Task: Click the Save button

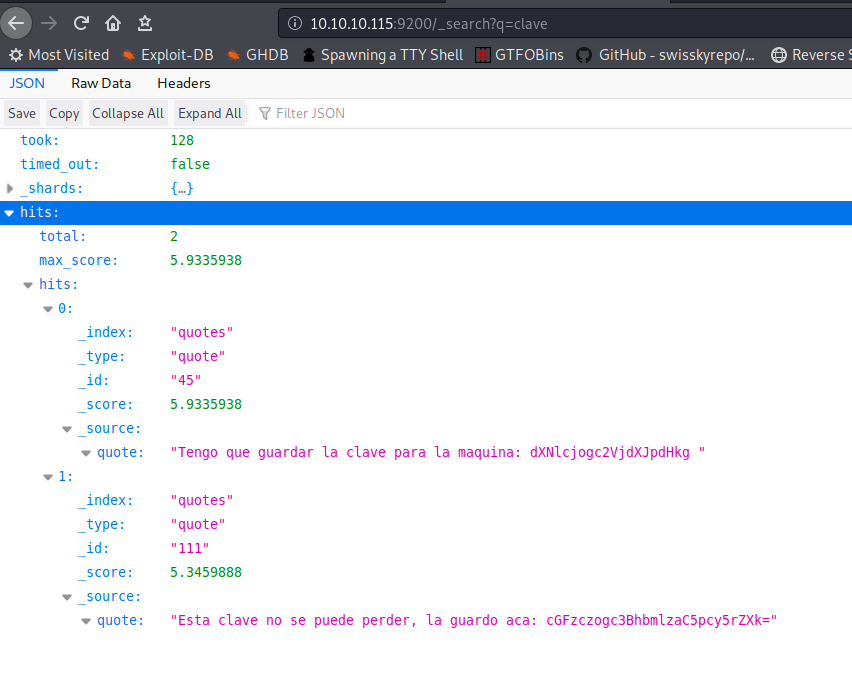Action: point(22,113)
